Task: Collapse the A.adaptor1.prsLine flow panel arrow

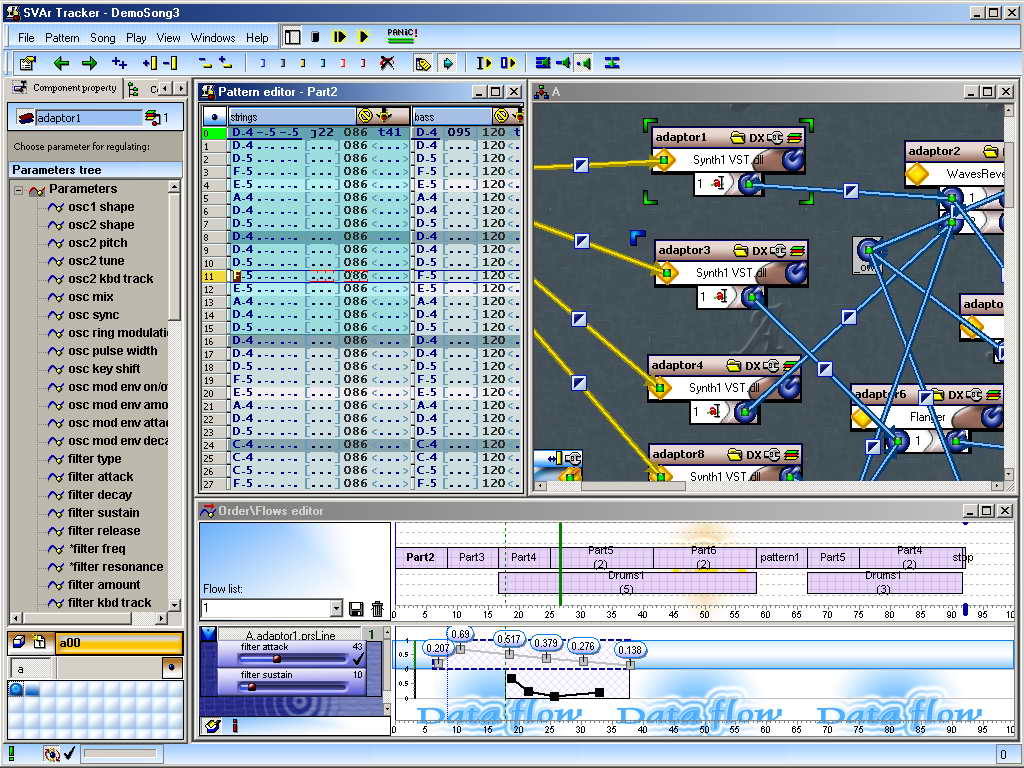Action: point(208,634)
